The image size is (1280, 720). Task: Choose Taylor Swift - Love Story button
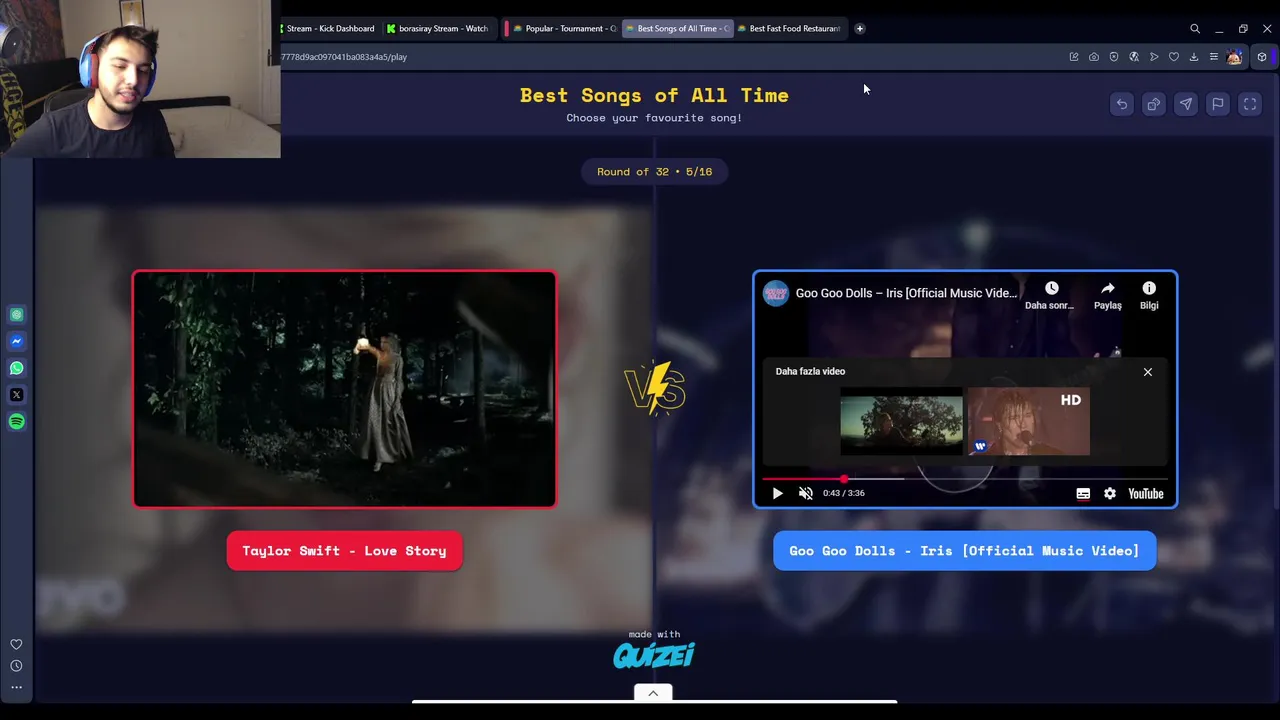(344, 551)
